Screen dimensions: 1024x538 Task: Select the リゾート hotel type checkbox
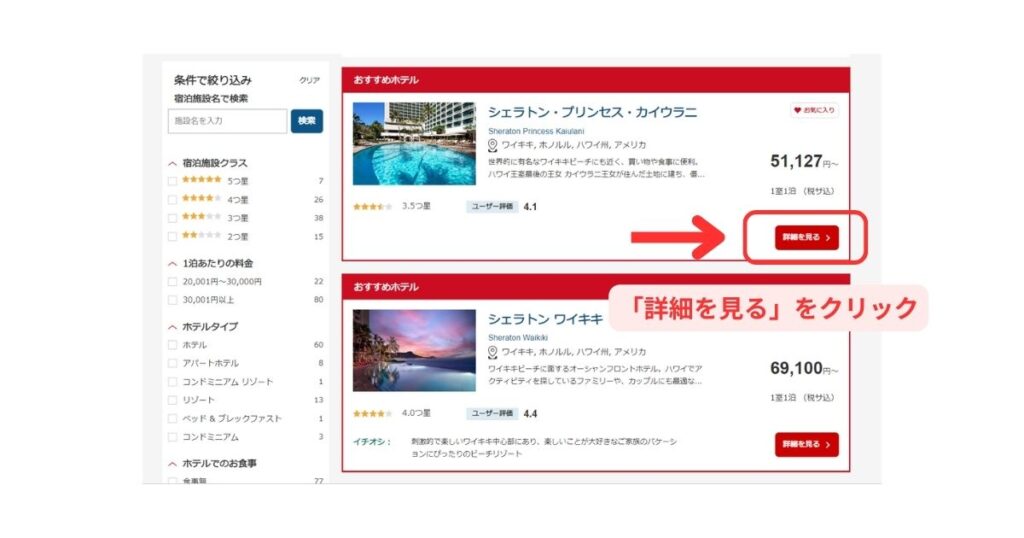[x=173, y=400]
